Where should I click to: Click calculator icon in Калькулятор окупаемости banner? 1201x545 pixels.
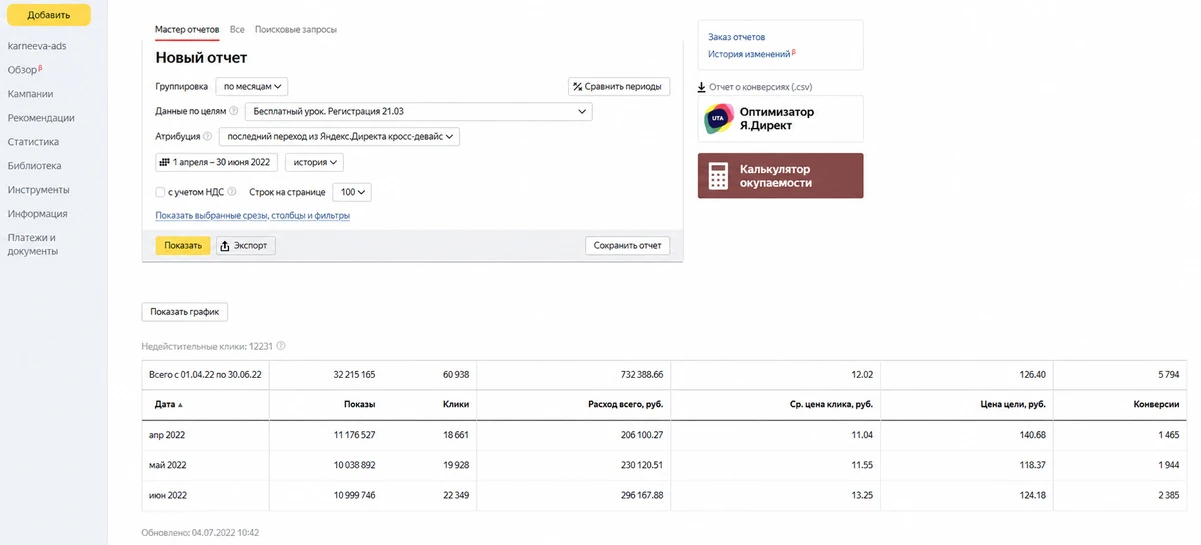[717, 176]
